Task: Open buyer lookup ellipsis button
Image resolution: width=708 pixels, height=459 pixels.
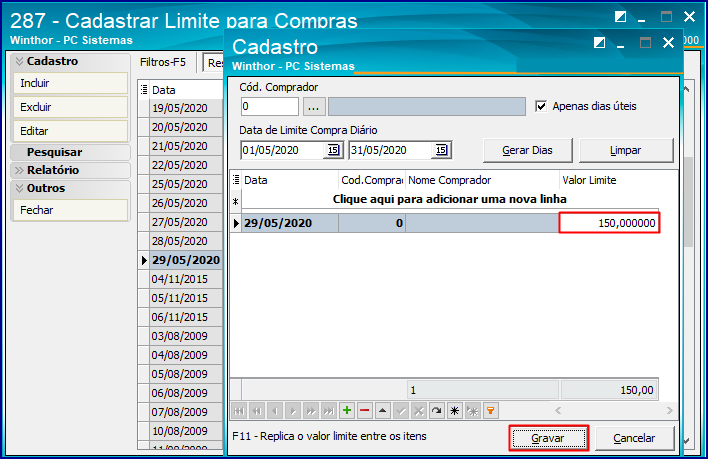Action: point(313,107)
